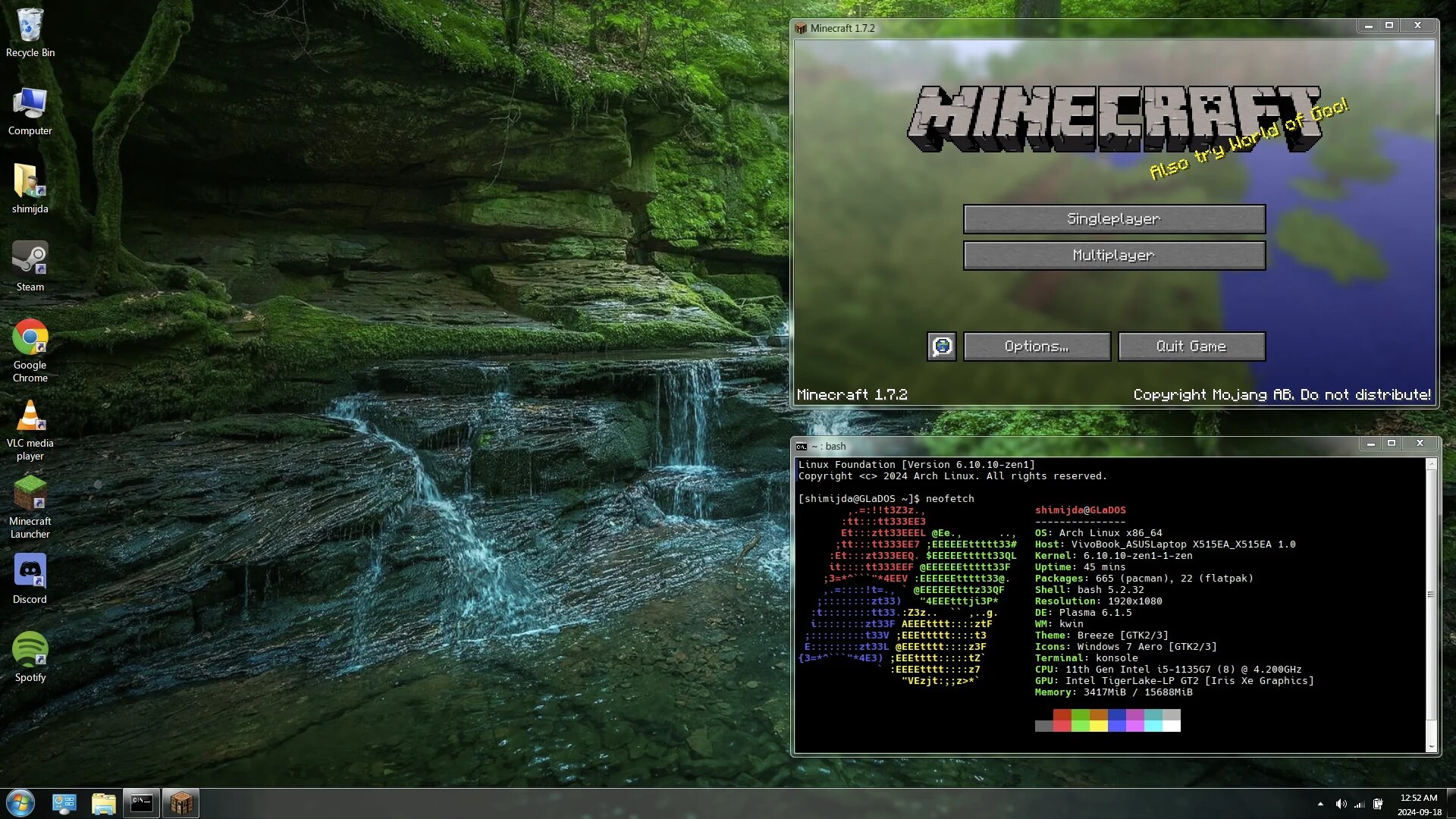
Task: Minimize the bash terminal window
Action: click(x=1370, y=444)
